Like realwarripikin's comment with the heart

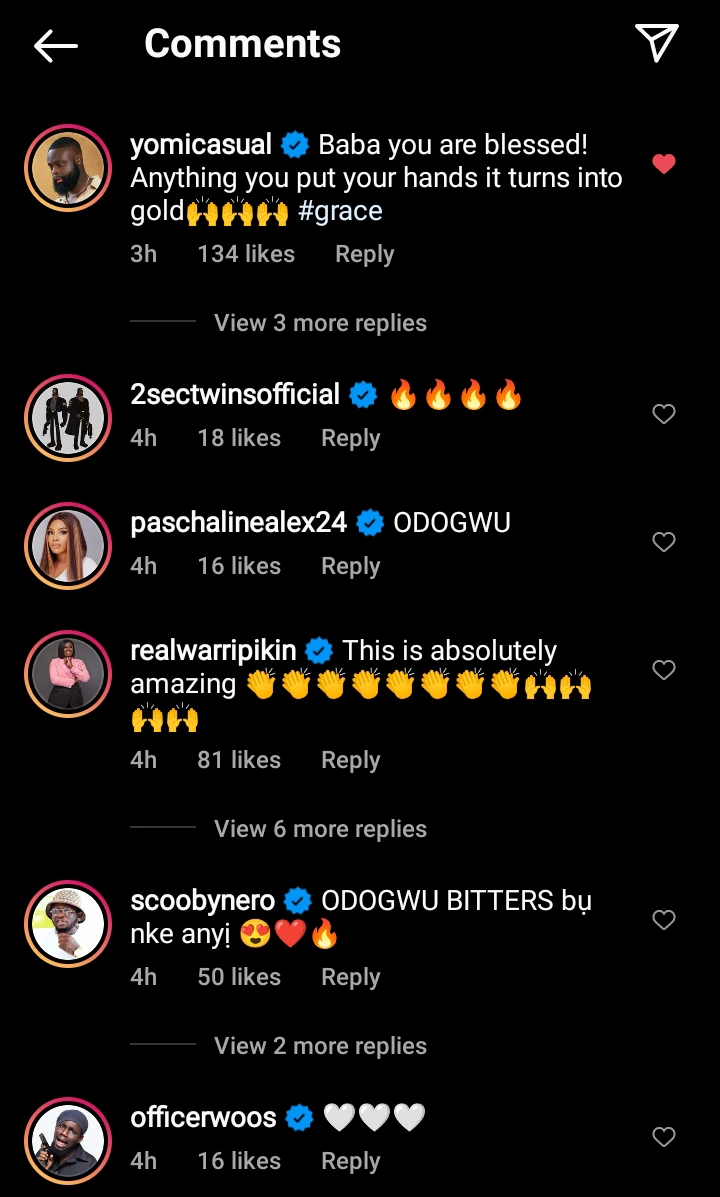point(664,670)
